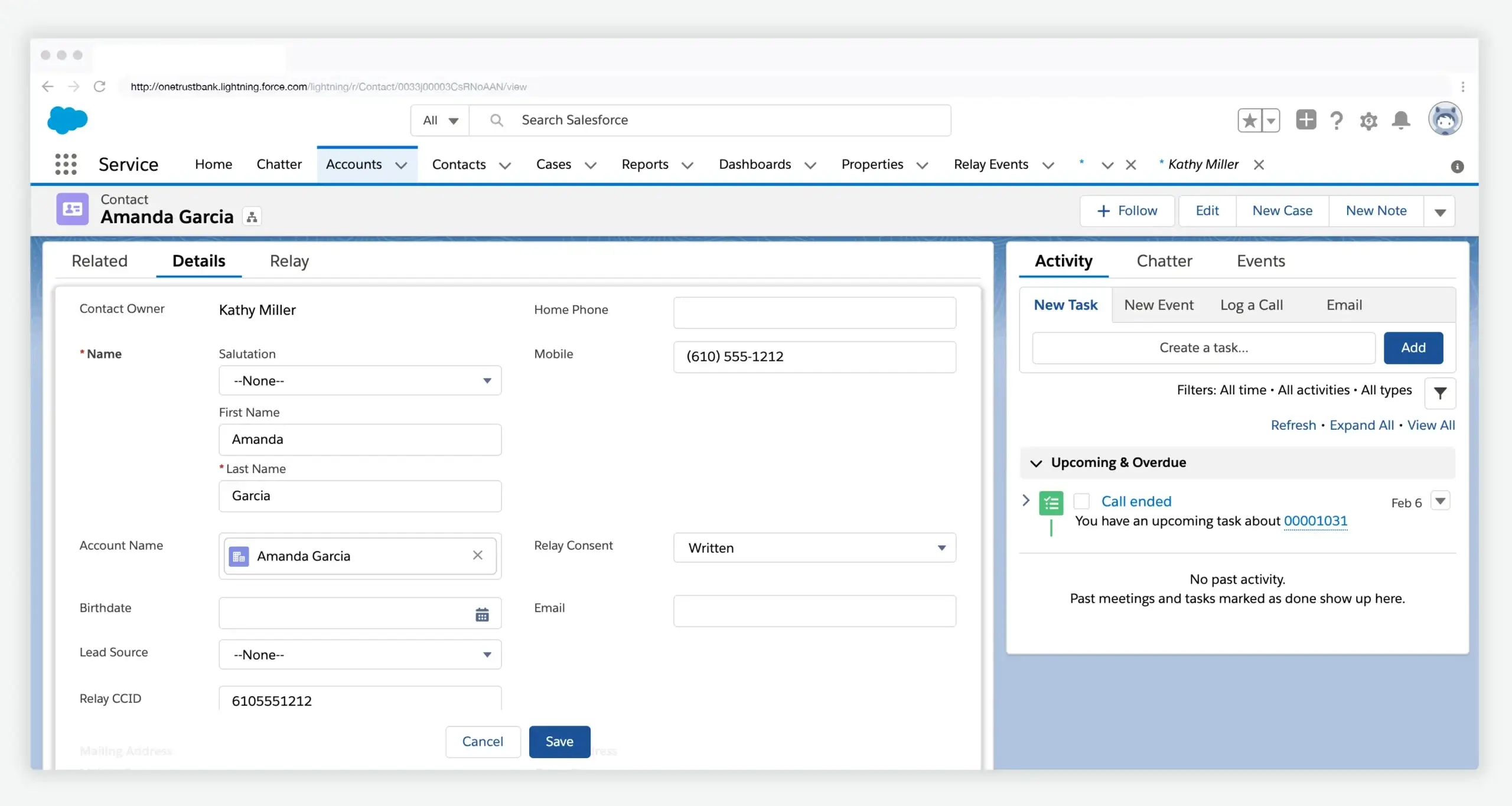Open the Lead Source dropdown
The height and width of the screenshot is (806, 1512).
(360, 655)
